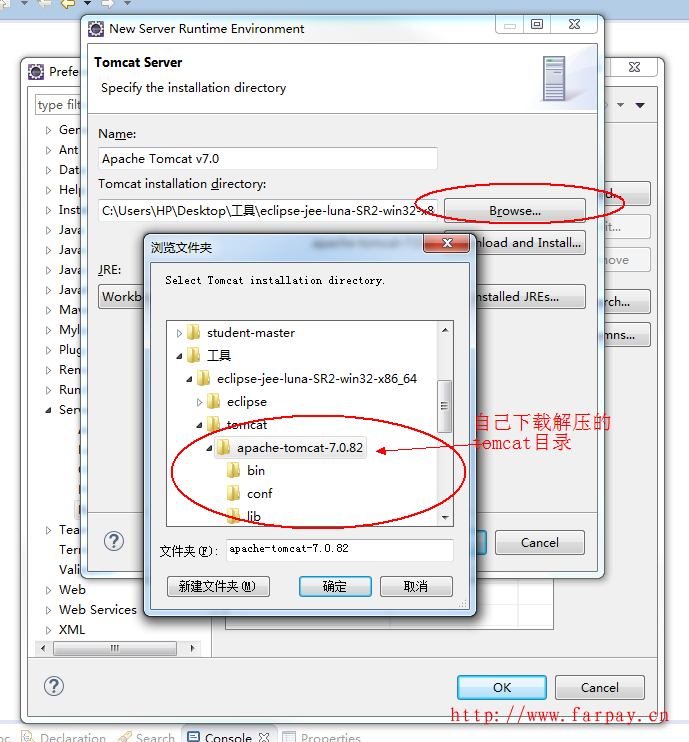Click the folder tree vertical scrollbar thumb
This screenshot has width=689, height=742.
tap(444, 406)
